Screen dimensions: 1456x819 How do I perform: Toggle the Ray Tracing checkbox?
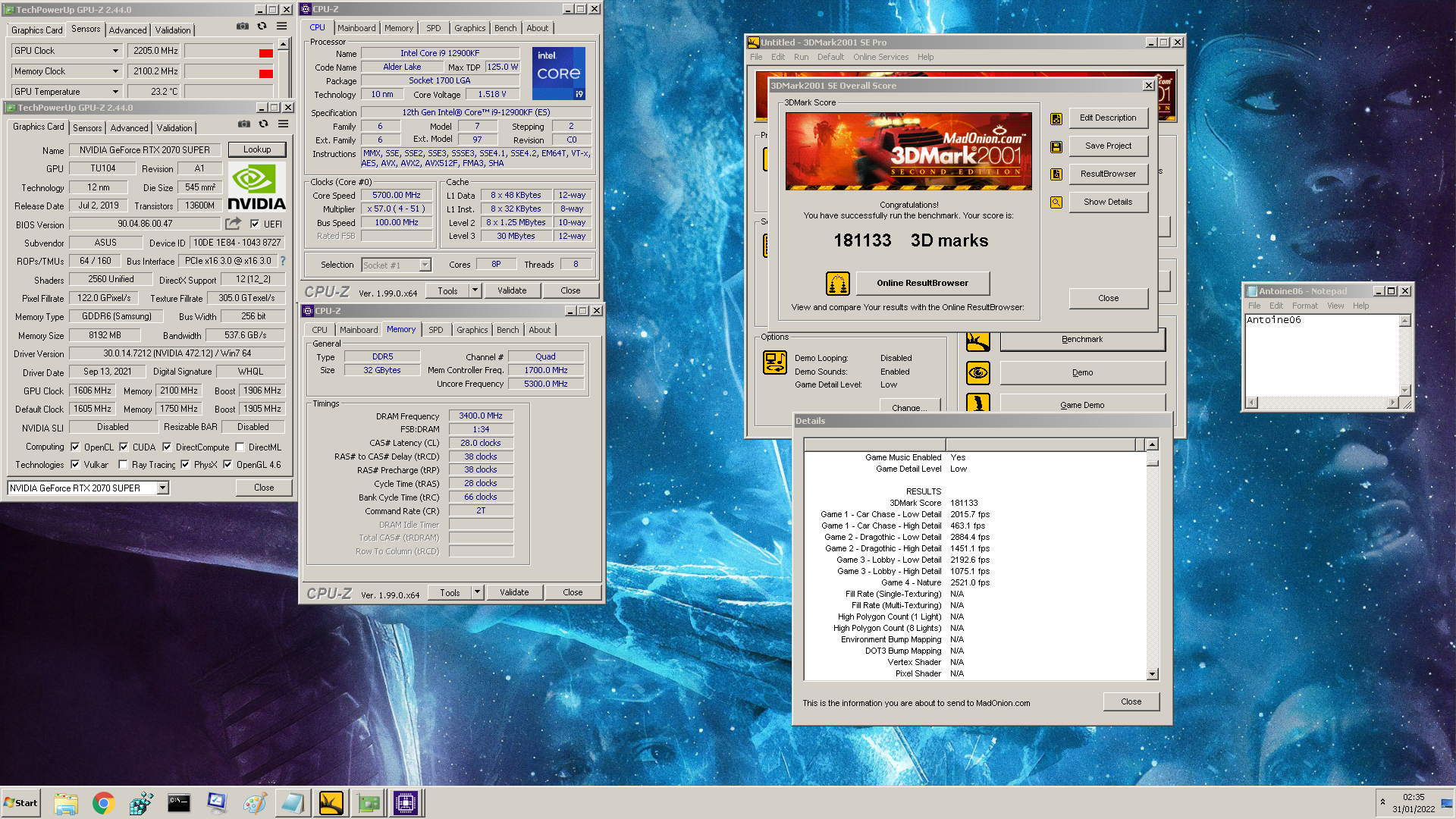[x=123, y=464]
